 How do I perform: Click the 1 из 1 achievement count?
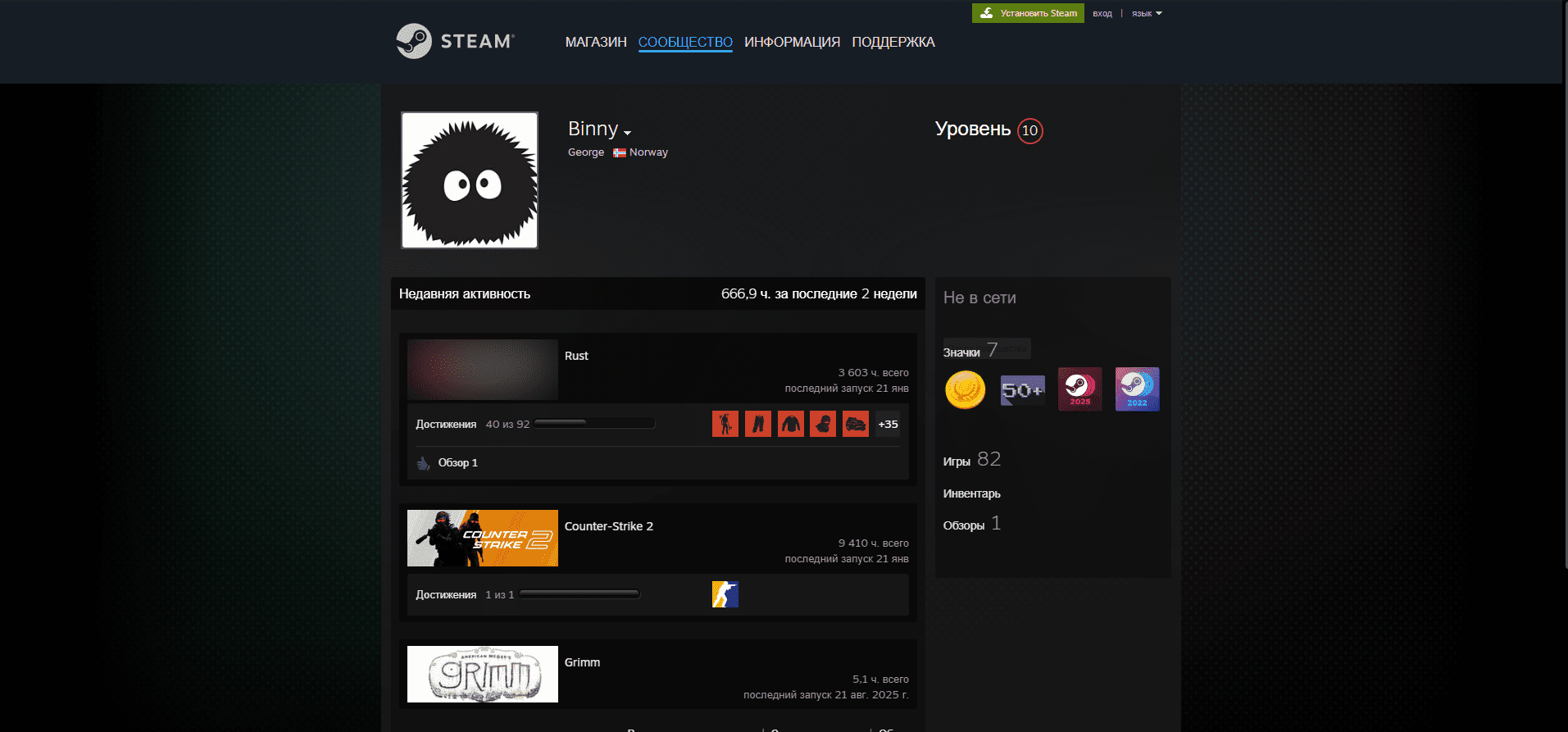coord(500,595)
